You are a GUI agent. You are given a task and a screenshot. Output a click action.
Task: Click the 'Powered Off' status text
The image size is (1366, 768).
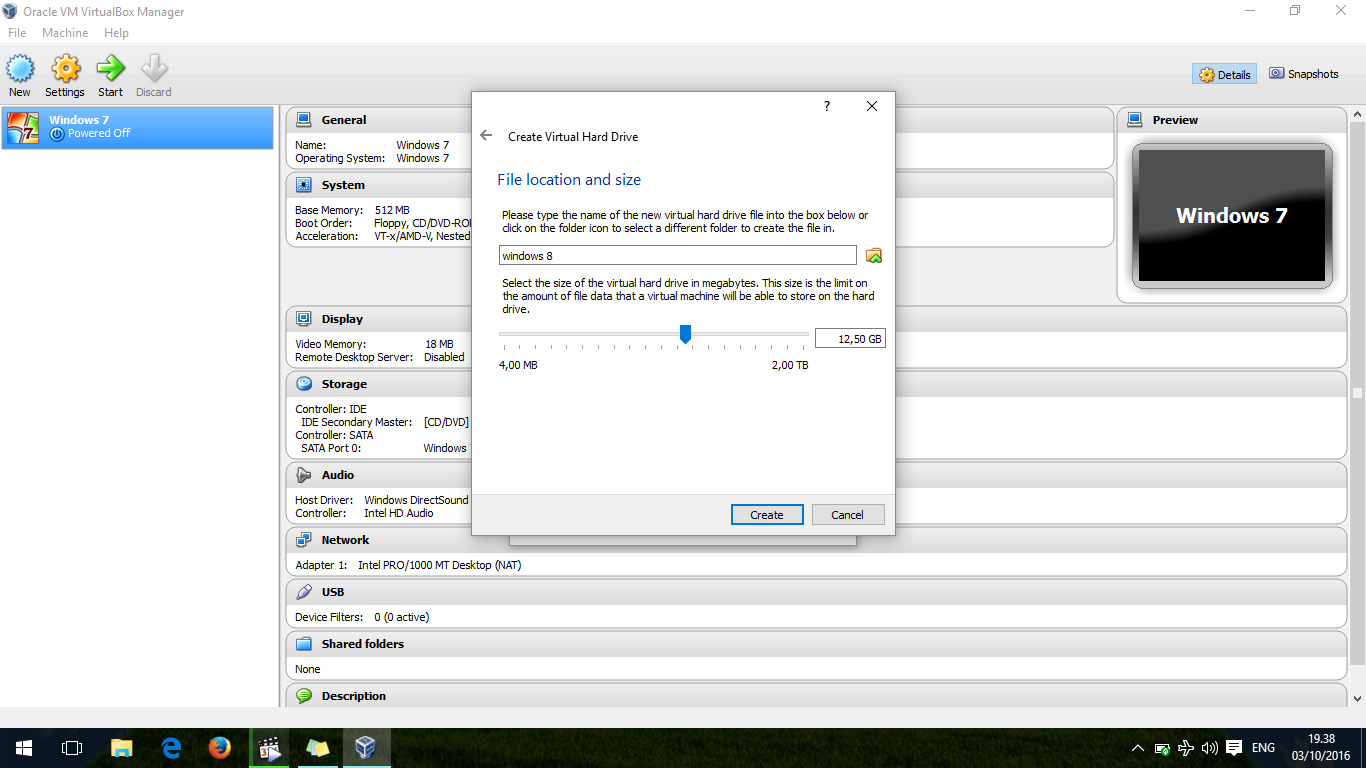99,134
